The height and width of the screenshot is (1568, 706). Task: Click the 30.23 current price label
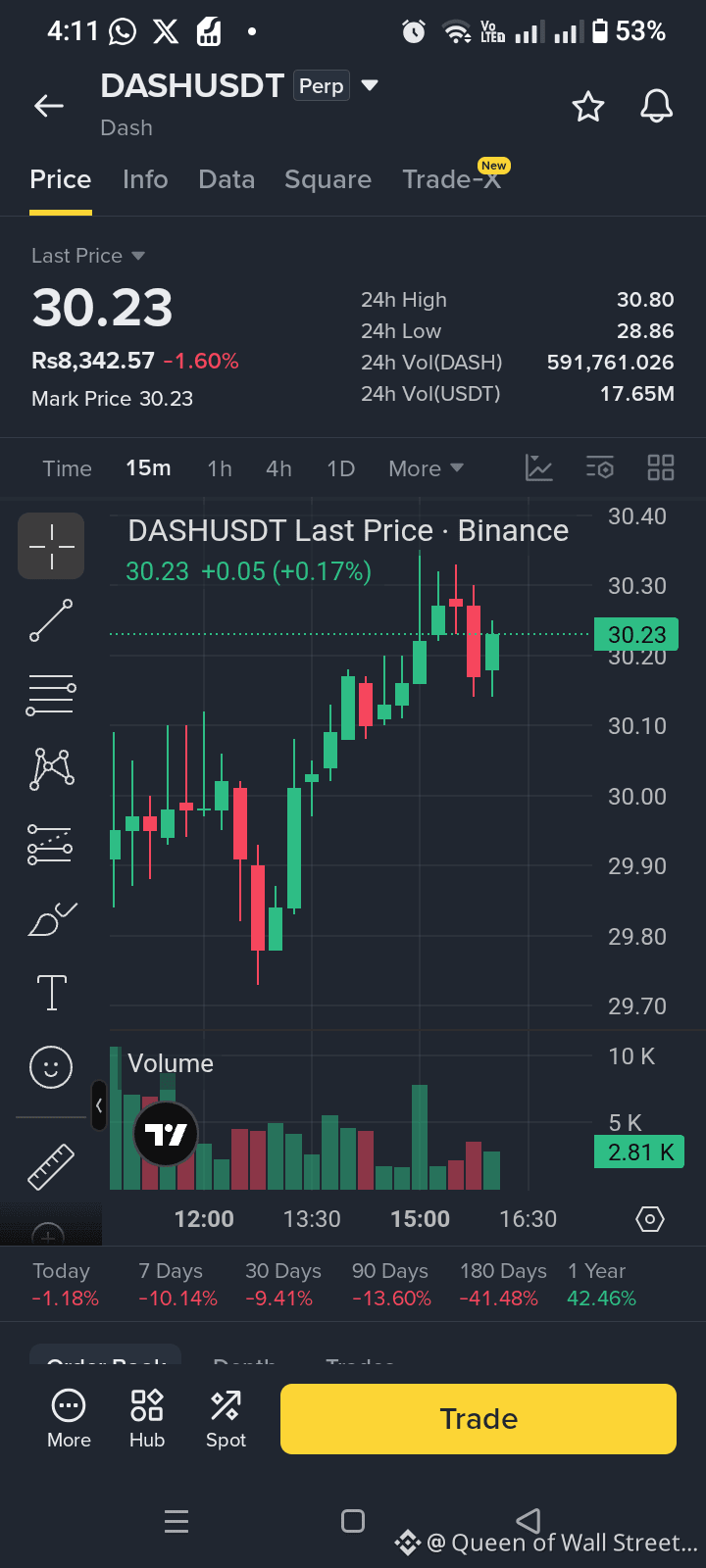tap(636, 635)
